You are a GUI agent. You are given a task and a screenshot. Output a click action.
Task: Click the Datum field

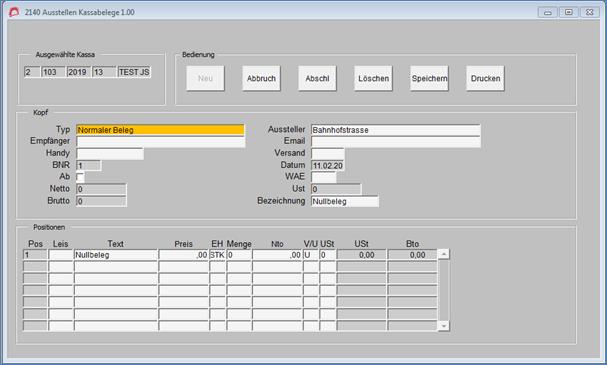[328, 166]
